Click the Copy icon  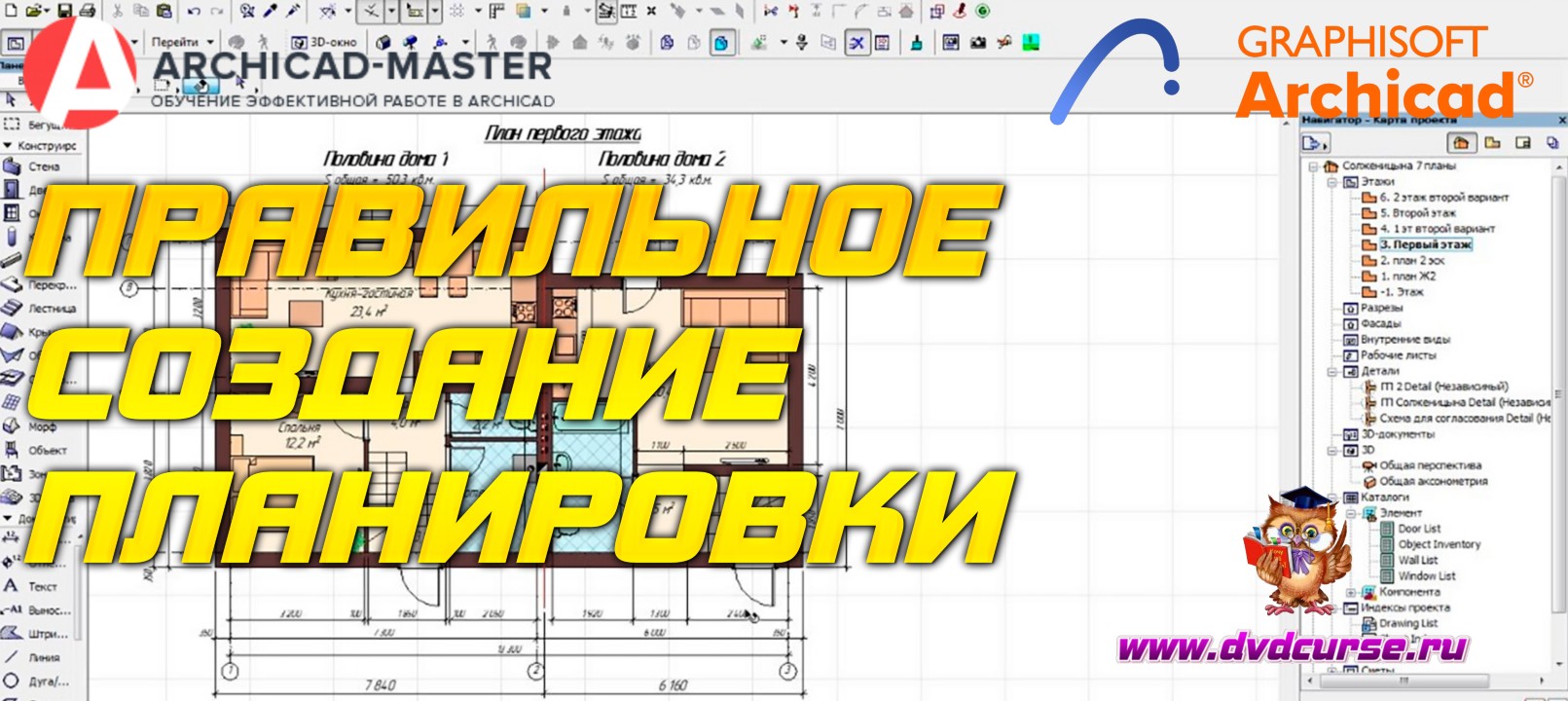pyautogui.click(x=140, y=11)
